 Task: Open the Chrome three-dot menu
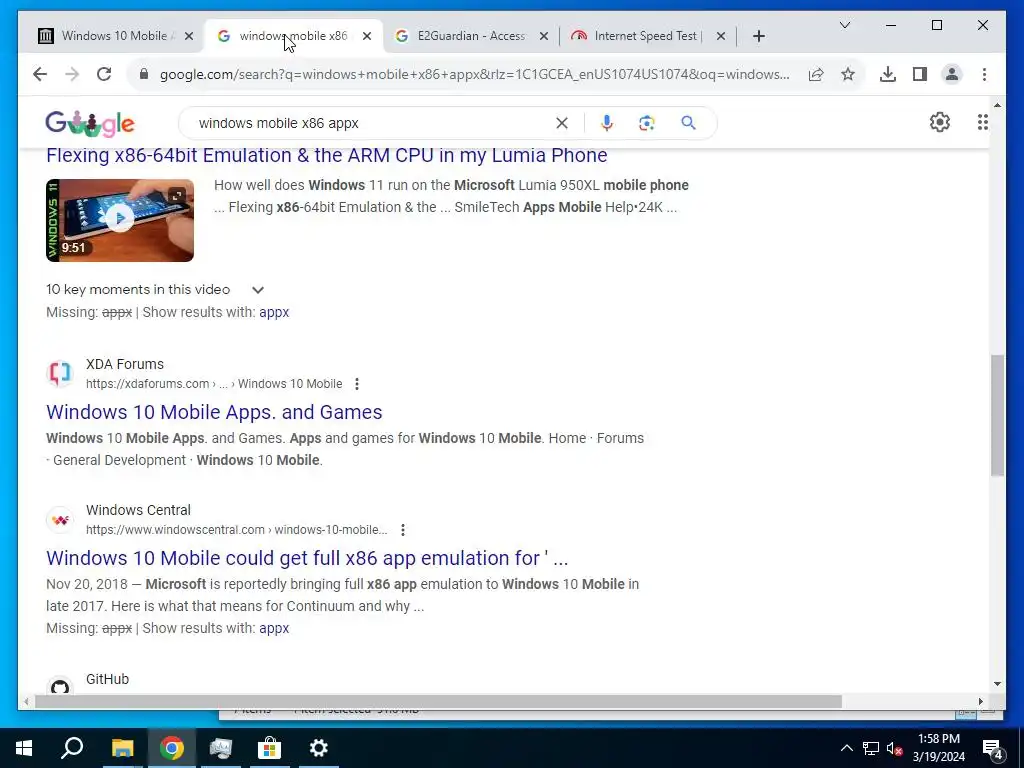coord(984,74)
